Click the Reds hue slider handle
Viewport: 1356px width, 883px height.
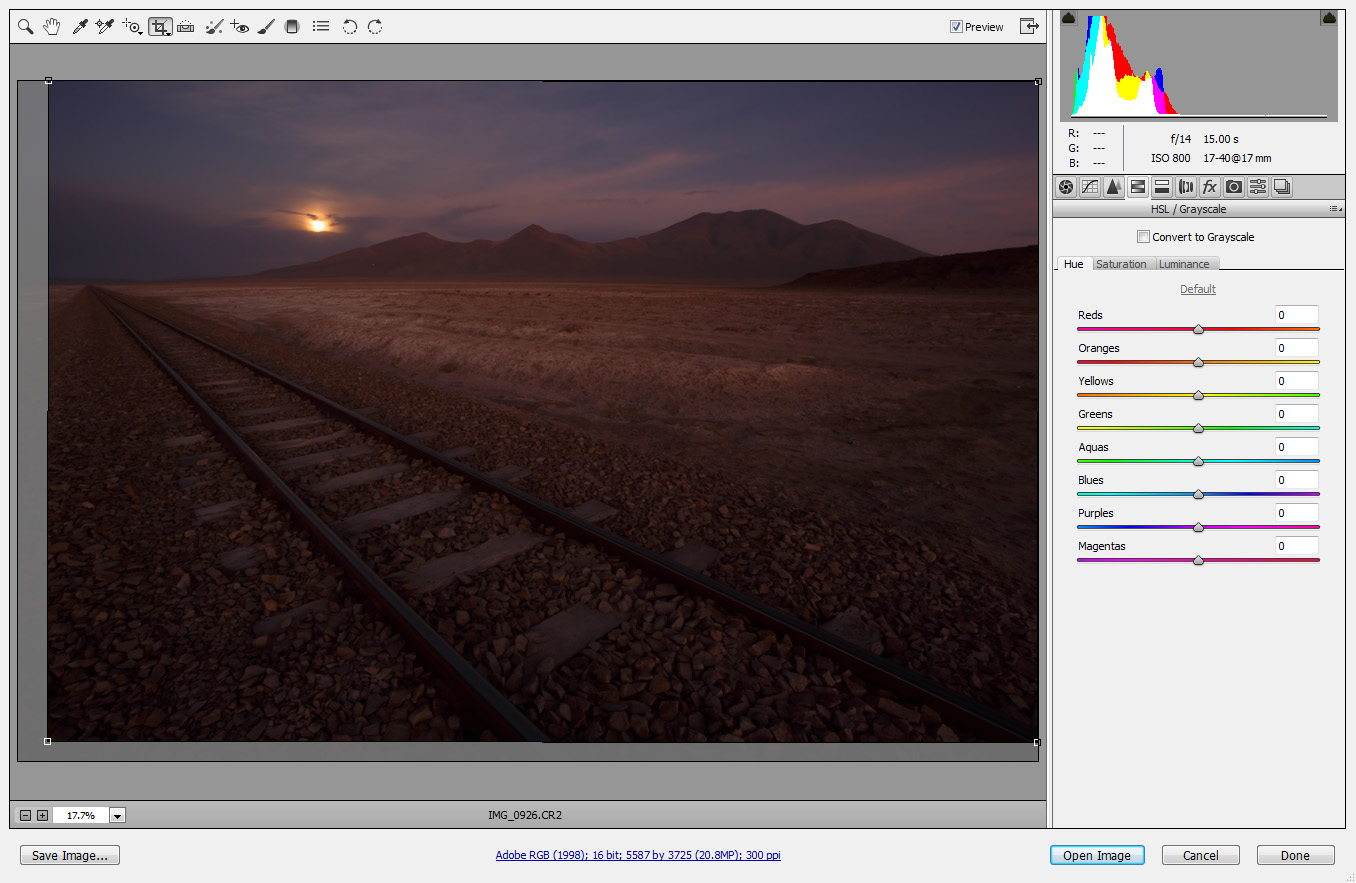(1198, 329)
